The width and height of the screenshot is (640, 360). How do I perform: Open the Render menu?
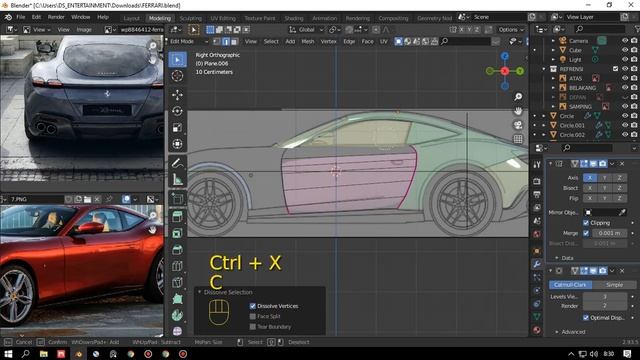pyautogui.click(x=56, y=17)
